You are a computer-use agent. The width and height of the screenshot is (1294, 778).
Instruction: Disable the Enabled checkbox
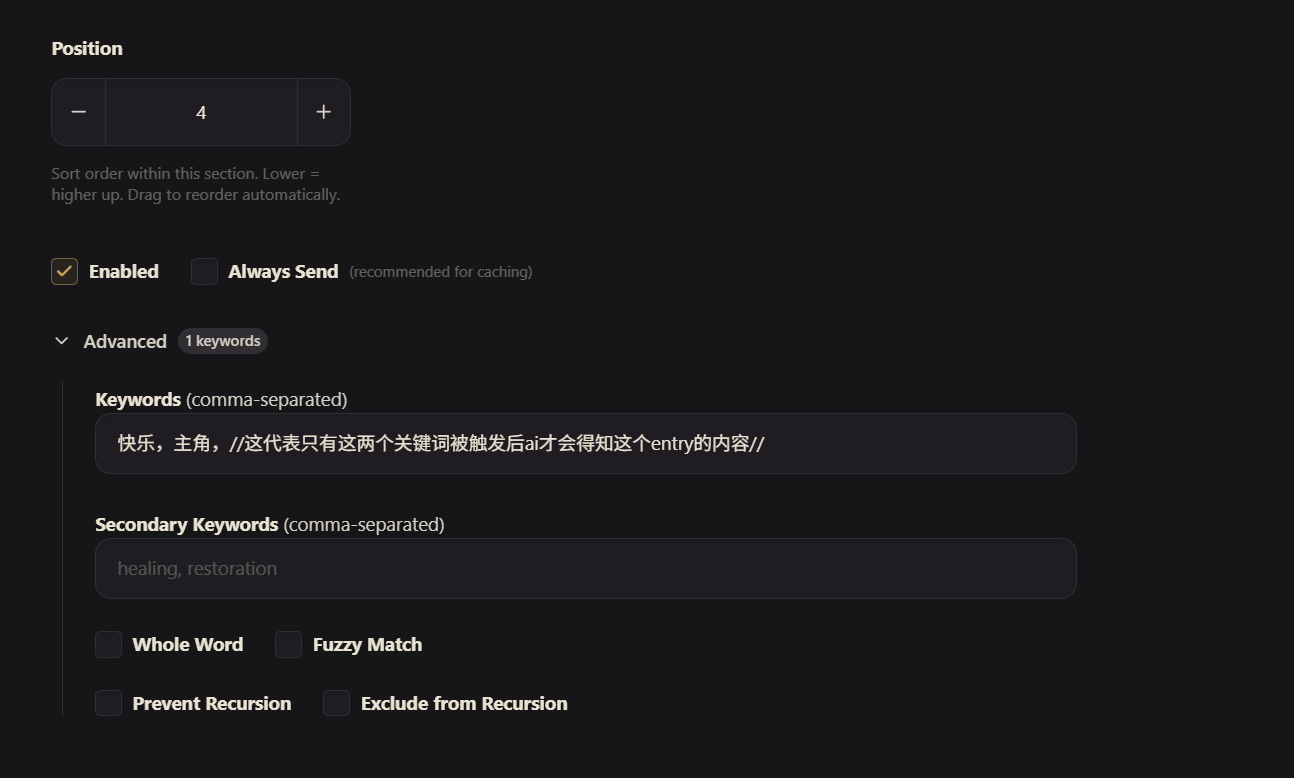click(64, 271)
